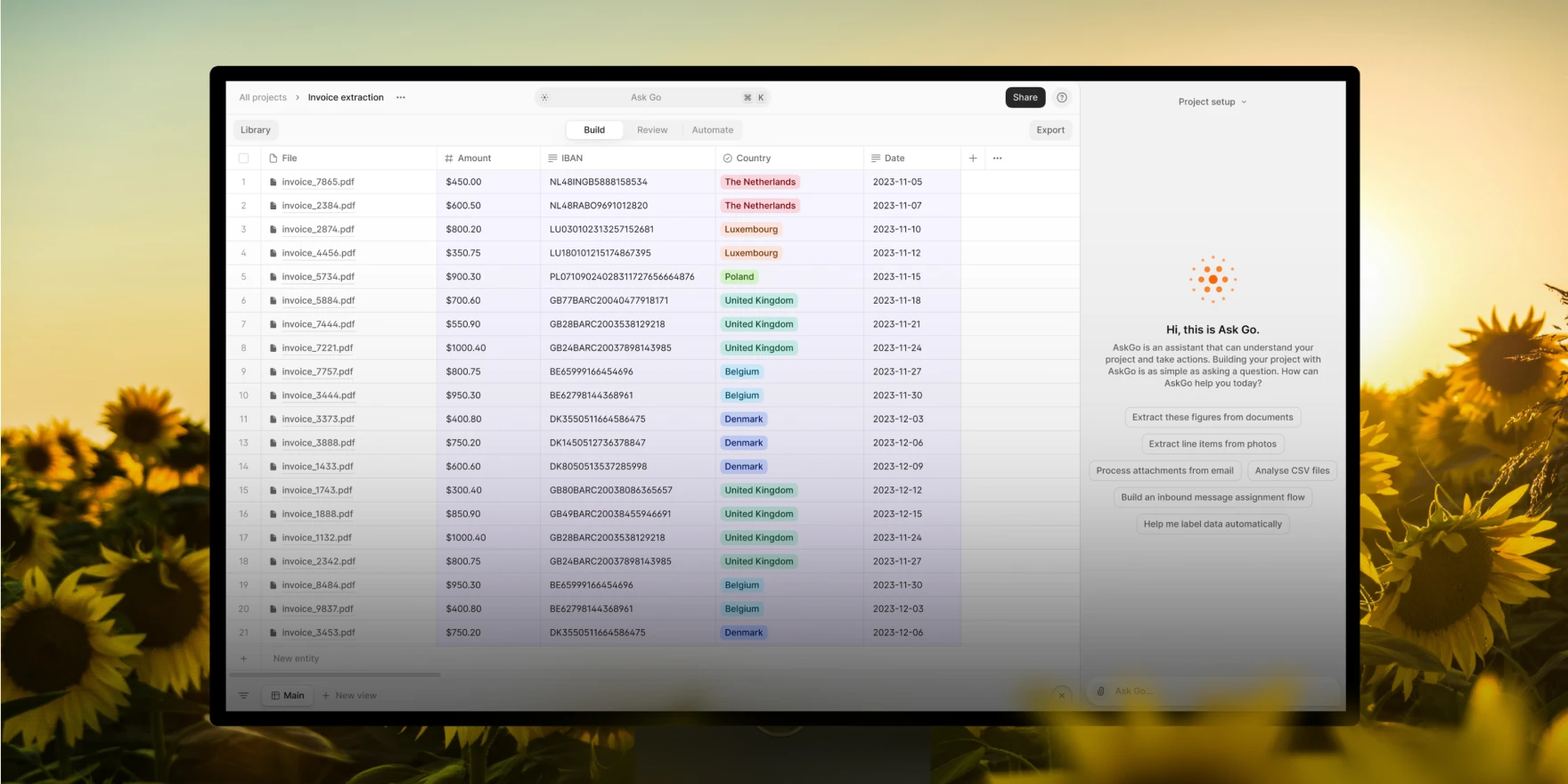1568x784 pixels.
Task: Add a new column with the plus icon
Action: [973, 158]
